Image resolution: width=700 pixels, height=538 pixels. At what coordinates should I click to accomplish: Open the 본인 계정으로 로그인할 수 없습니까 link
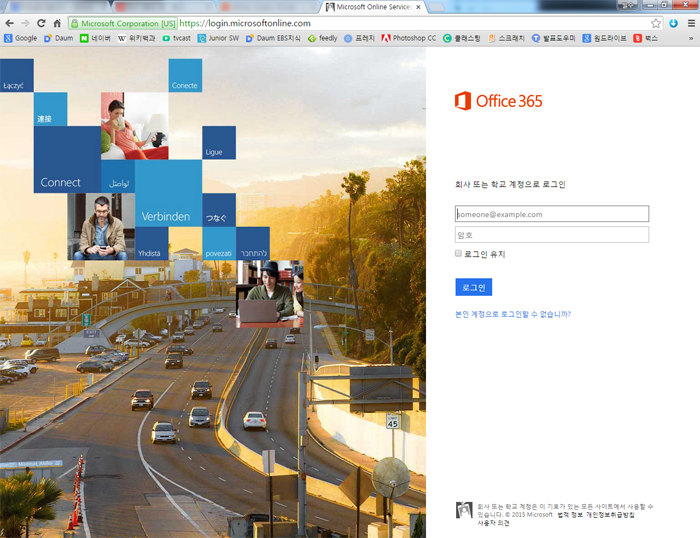tap(513, 314)
